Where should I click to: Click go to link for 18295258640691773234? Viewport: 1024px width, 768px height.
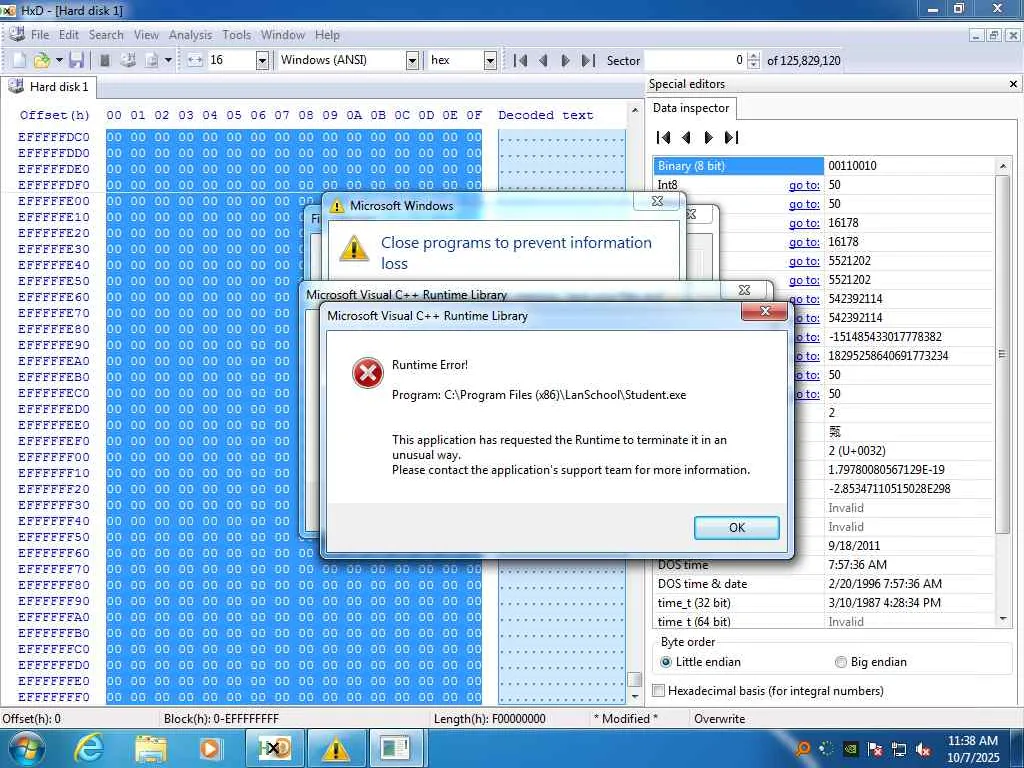tap(808, 357)
